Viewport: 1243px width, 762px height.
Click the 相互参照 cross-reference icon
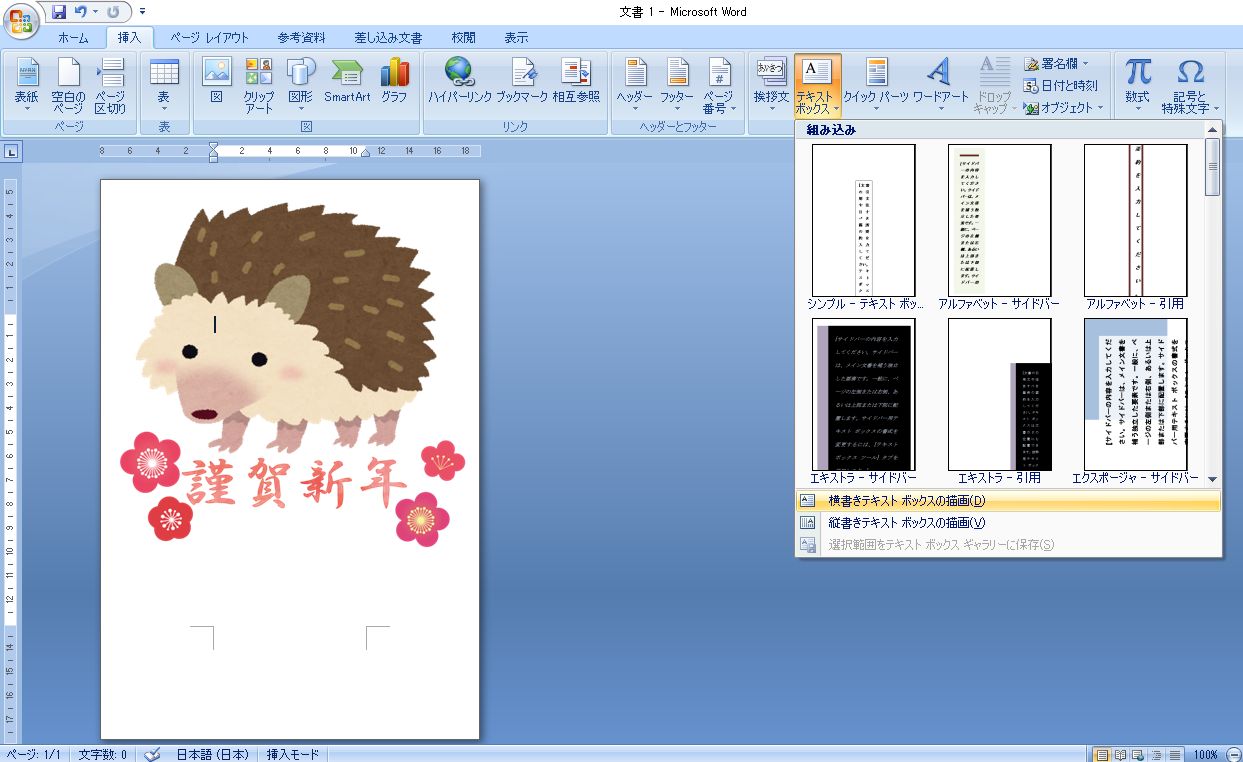click(575, 81)
